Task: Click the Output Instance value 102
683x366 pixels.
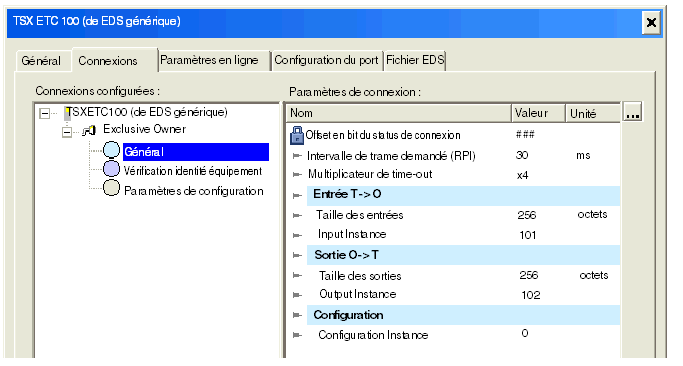Action: coord(531,295)
